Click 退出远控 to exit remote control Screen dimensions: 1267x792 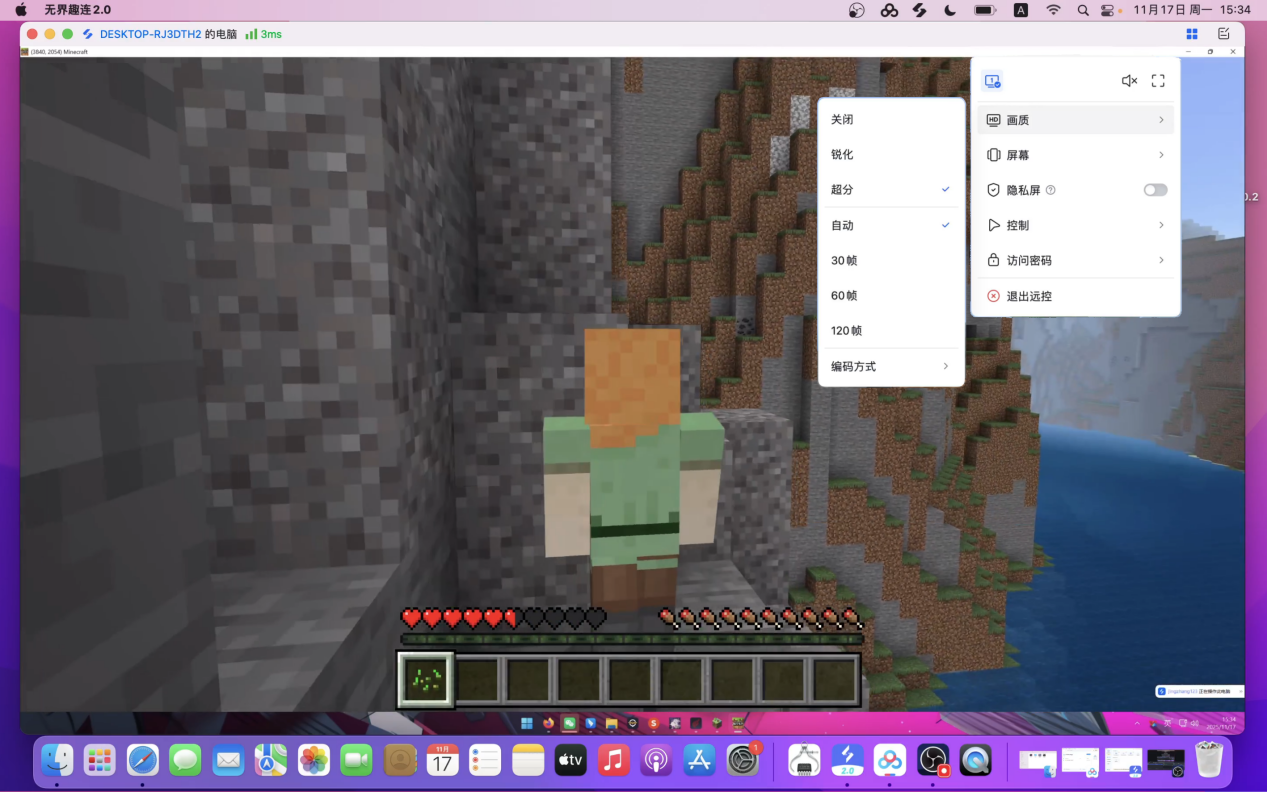(1029, 297)
